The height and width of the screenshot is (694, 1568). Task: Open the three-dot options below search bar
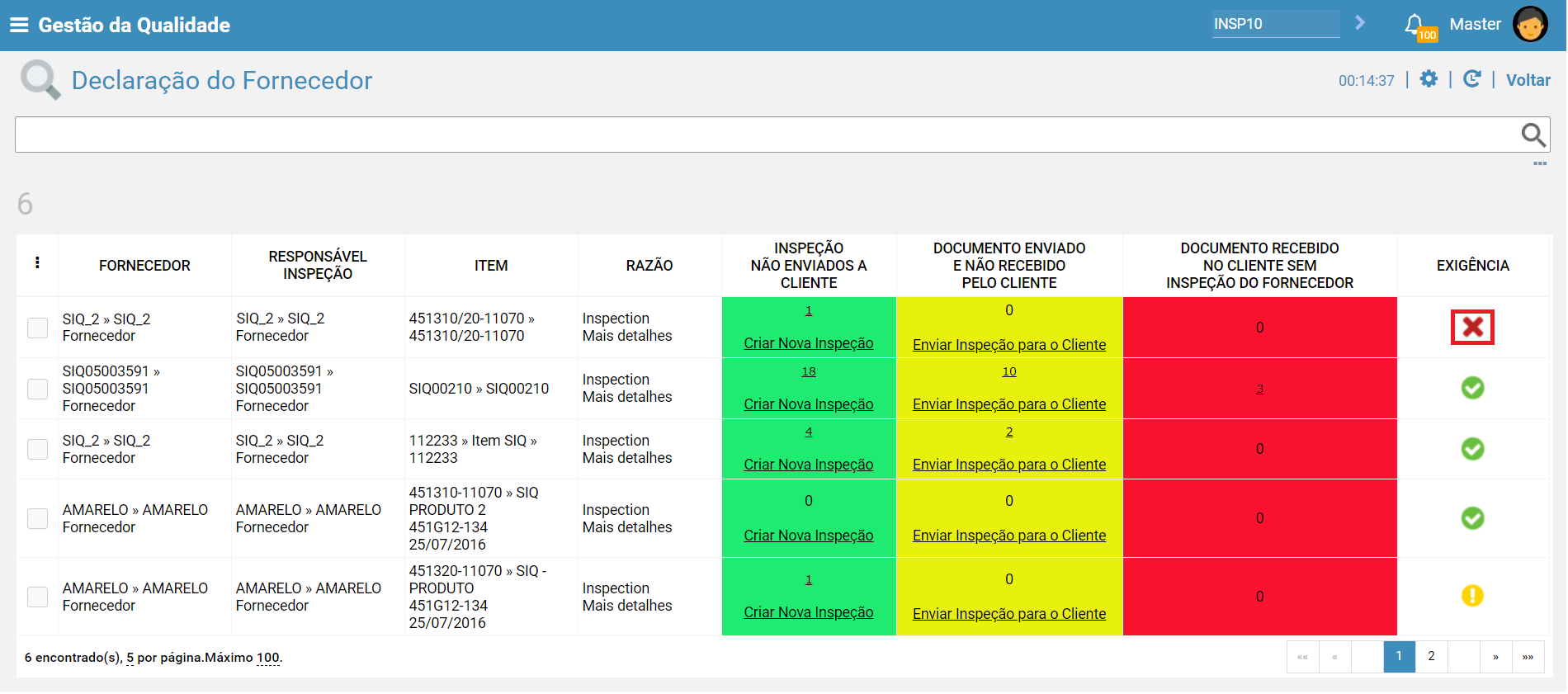(x=1540, y=163)
